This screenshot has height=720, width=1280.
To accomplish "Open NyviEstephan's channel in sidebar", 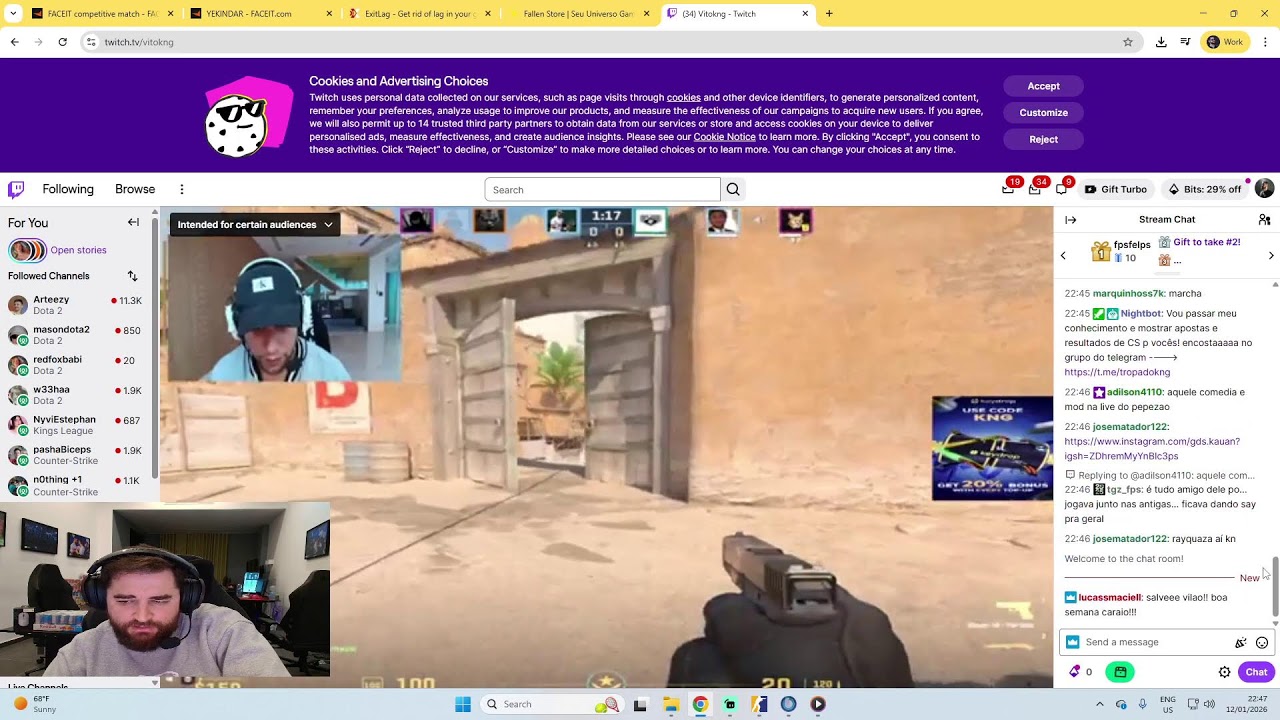I will tap(76, 425).
